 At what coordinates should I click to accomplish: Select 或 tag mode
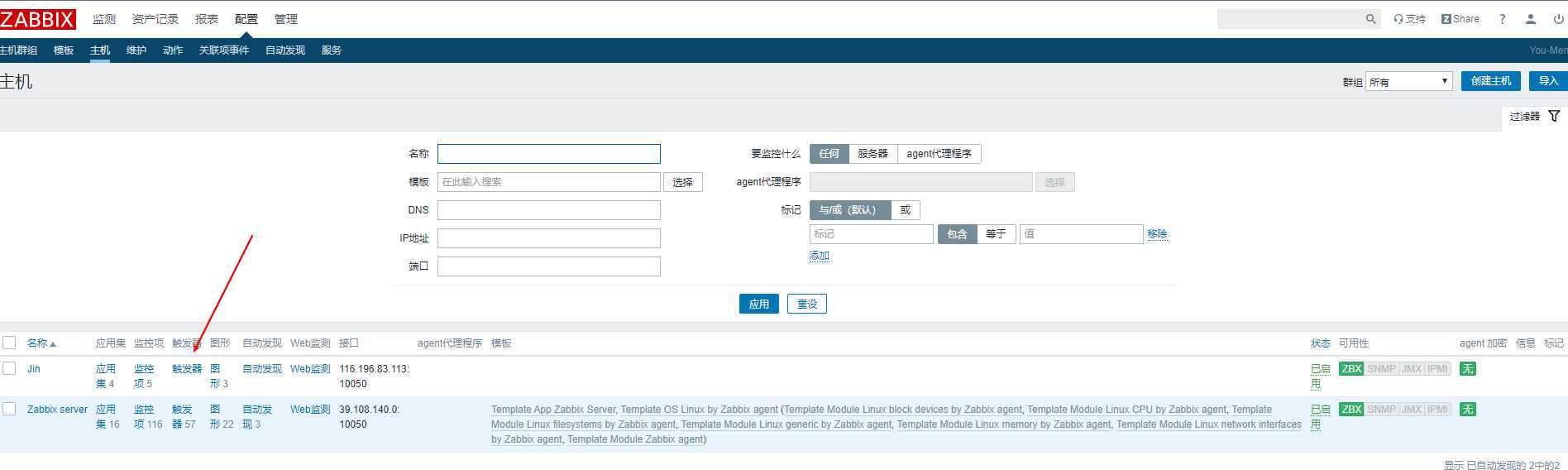(905, 210)
